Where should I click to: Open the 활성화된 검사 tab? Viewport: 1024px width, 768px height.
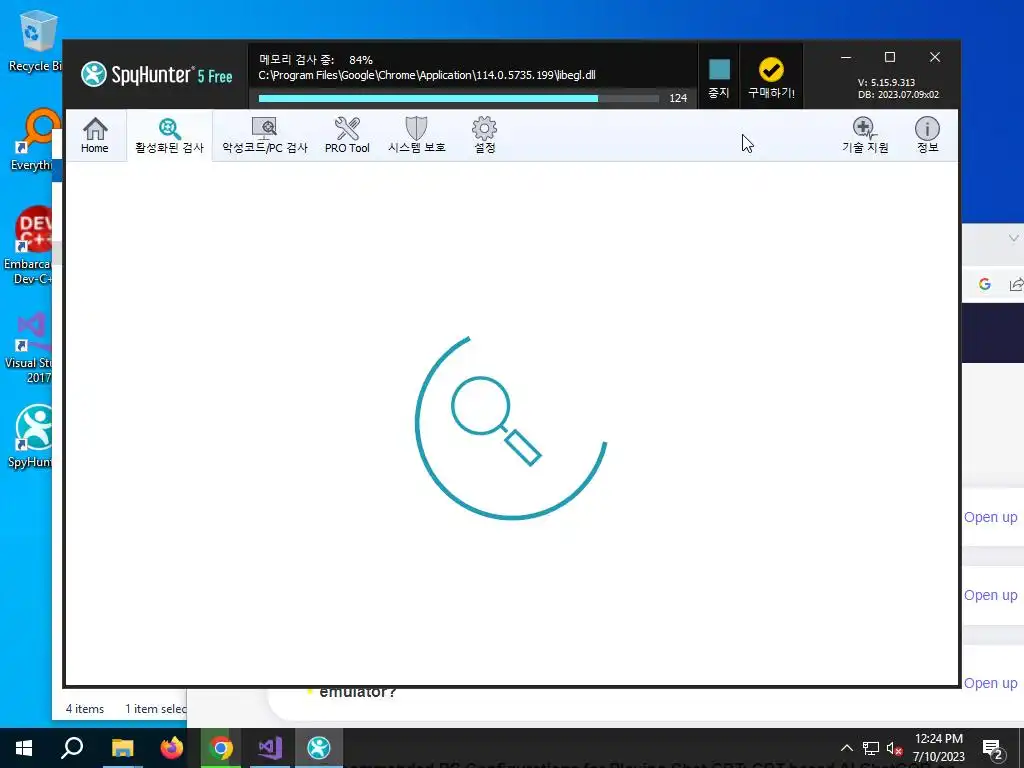click(169, 136)
